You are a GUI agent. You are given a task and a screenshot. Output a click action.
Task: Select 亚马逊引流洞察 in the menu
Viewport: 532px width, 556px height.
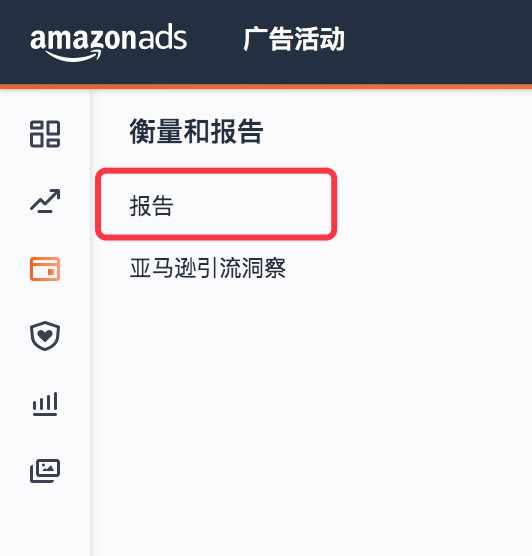pyautogui.click(x=207, y=268)
